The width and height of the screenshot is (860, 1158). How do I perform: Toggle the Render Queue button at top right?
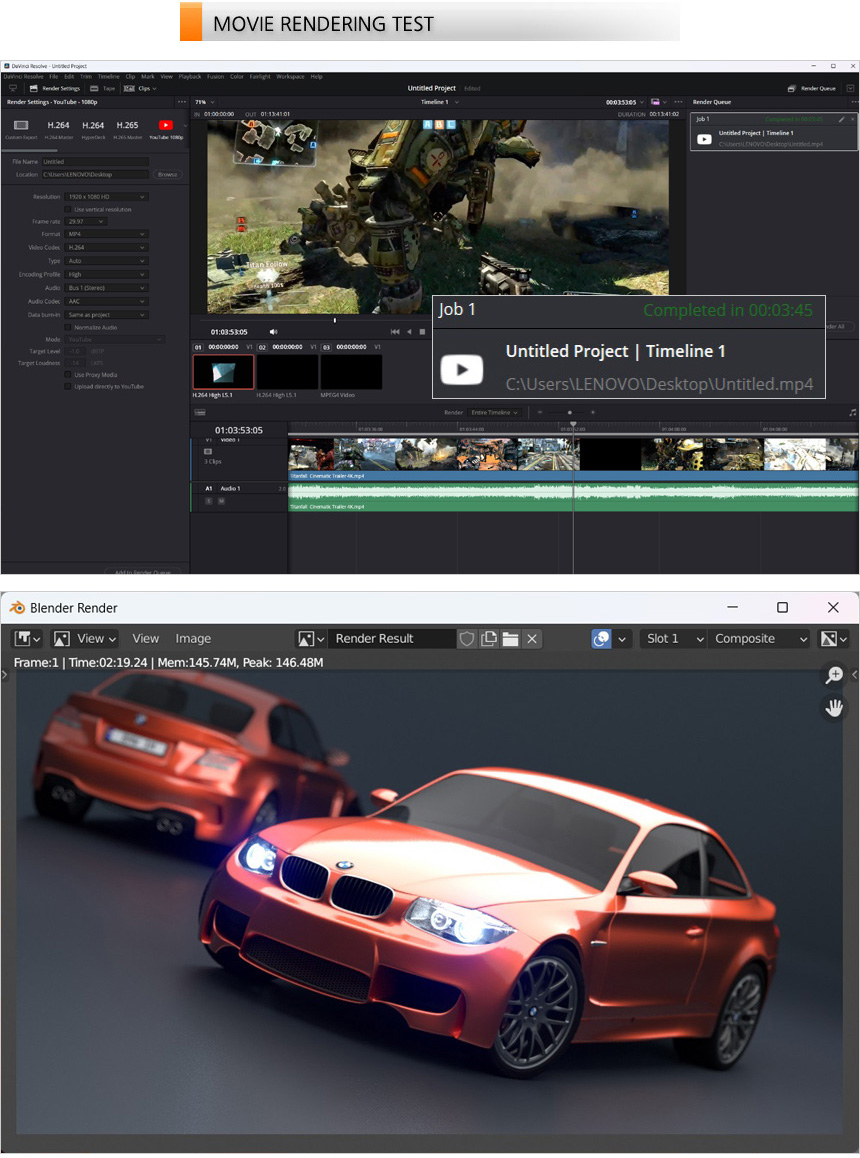click(x=811, y=89)
